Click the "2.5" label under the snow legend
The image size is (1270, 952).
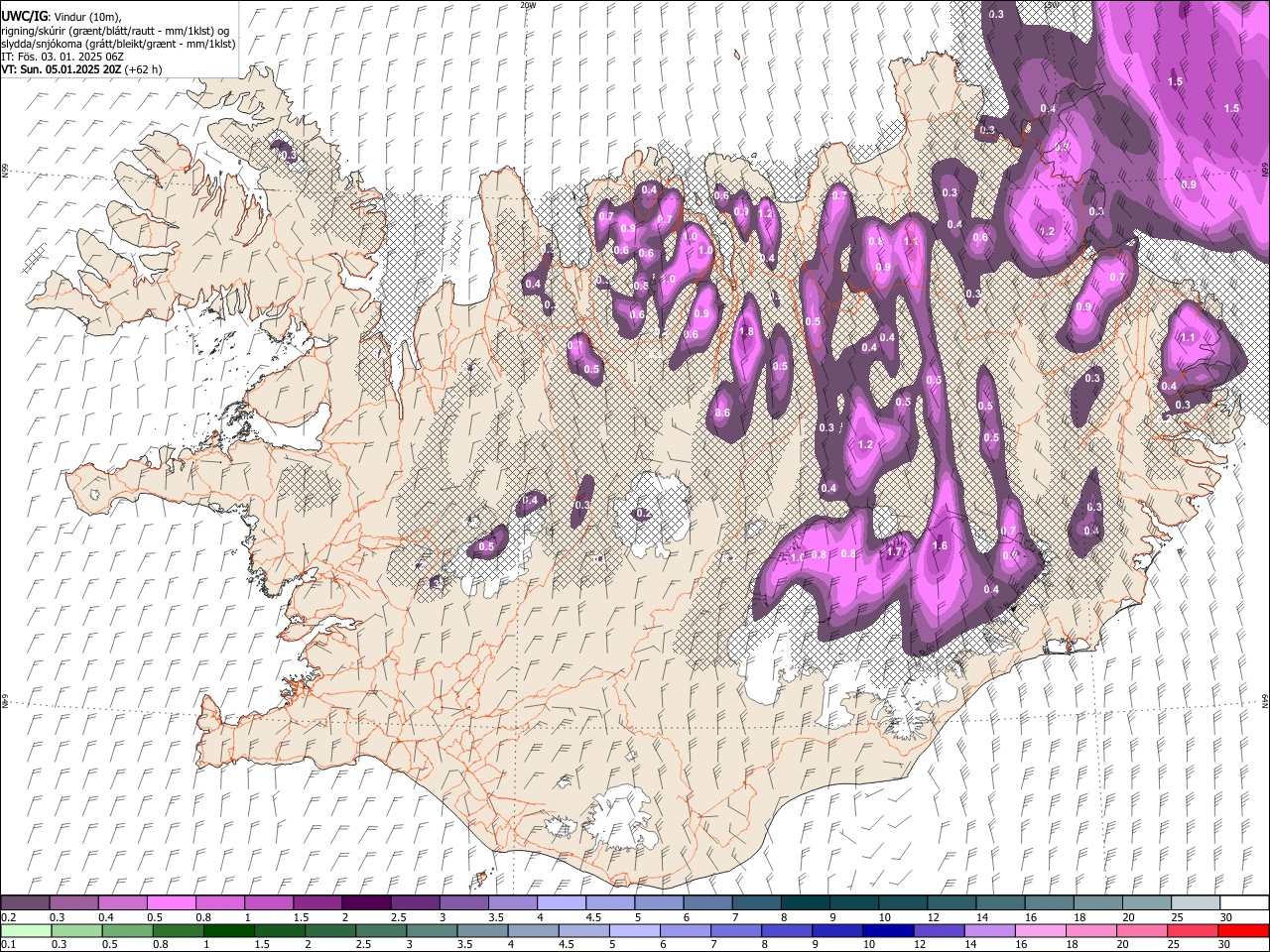[399, 917]
